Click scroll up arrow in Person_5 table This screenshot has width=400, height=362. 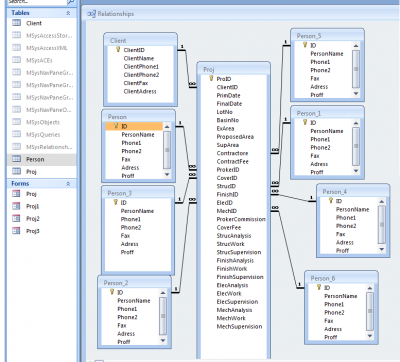point(356,46)
